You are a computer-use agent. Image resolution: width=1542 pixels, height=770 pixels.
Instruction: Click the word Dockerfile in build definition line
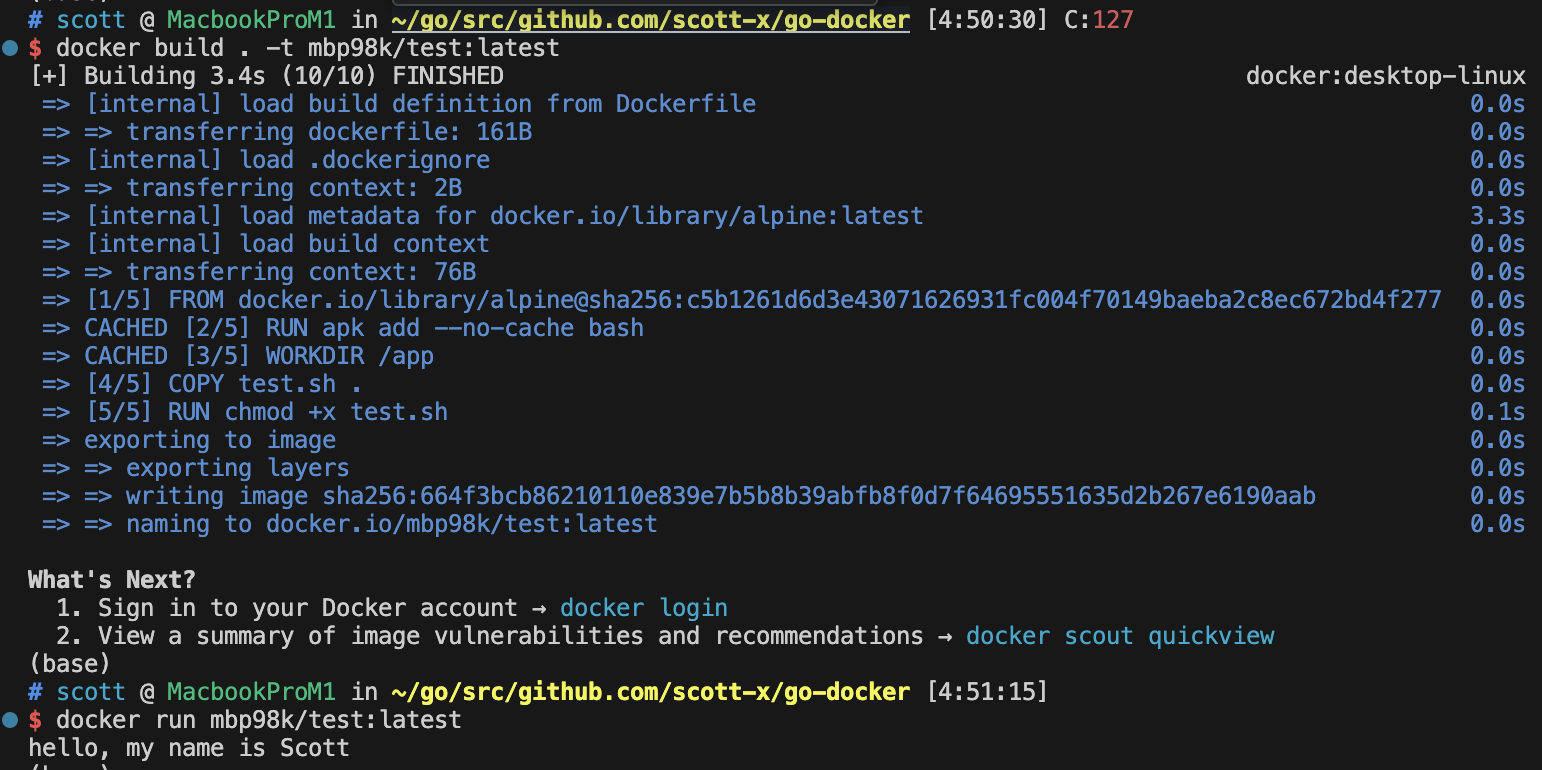685,104
